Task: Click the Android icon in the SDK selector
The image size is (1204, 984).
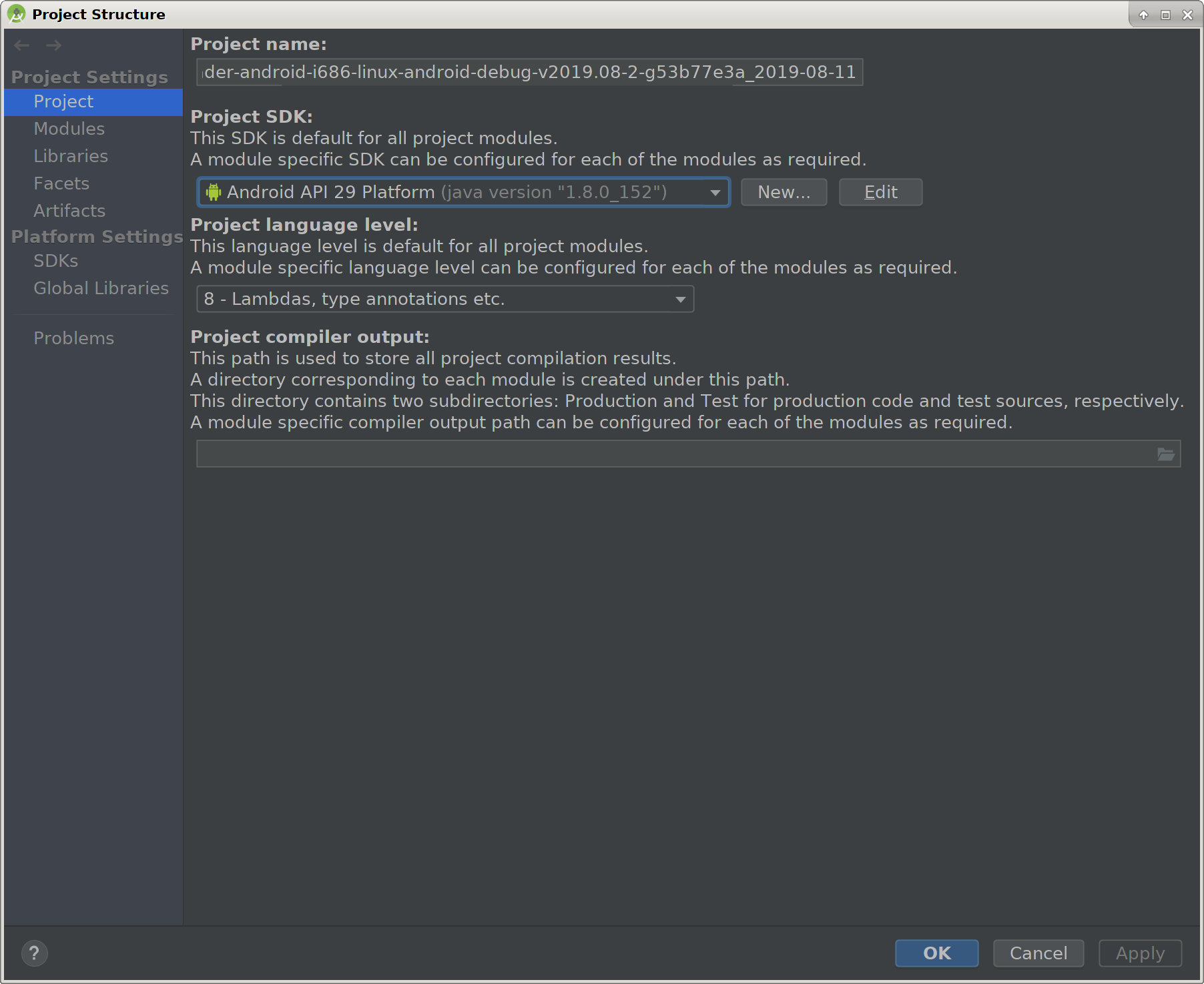Action: pyautogui.click(x=212, y=192)
